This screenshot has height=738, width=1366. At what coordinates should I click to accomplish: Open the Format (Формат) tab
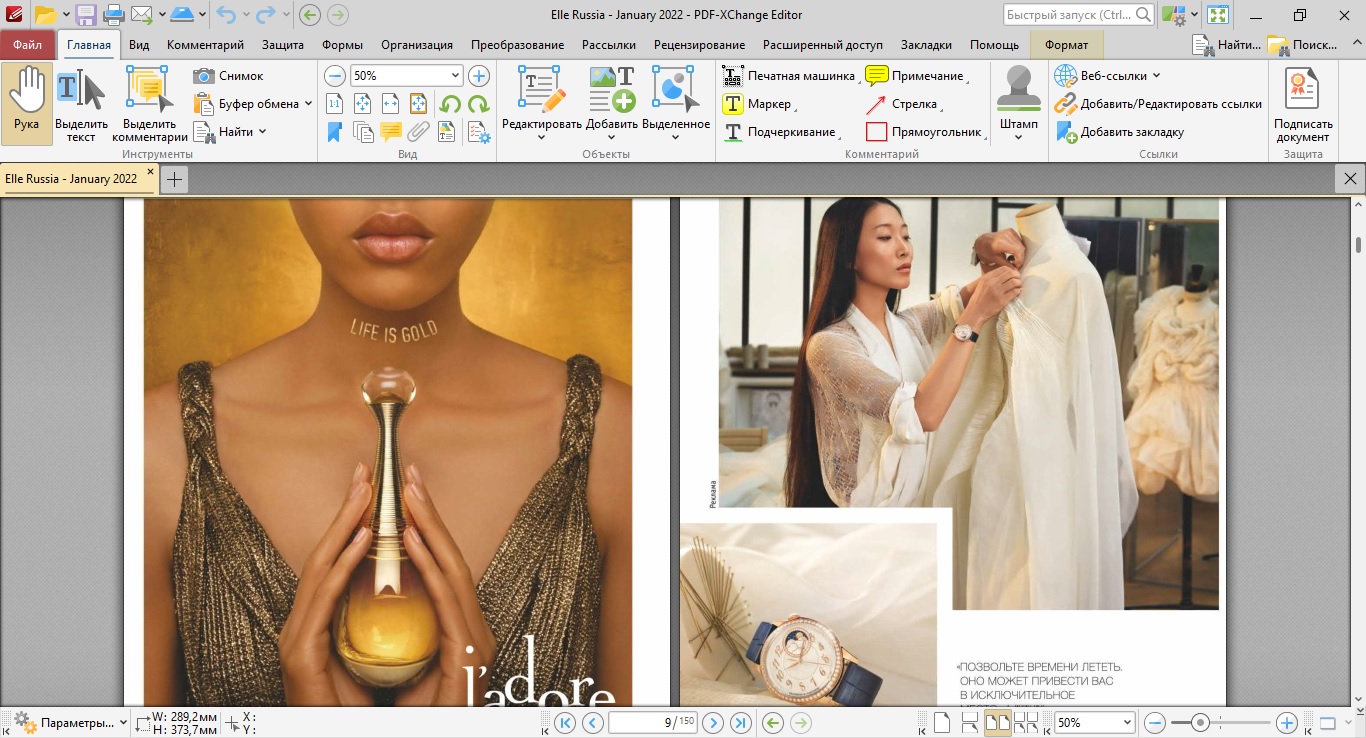(1066, 45)
